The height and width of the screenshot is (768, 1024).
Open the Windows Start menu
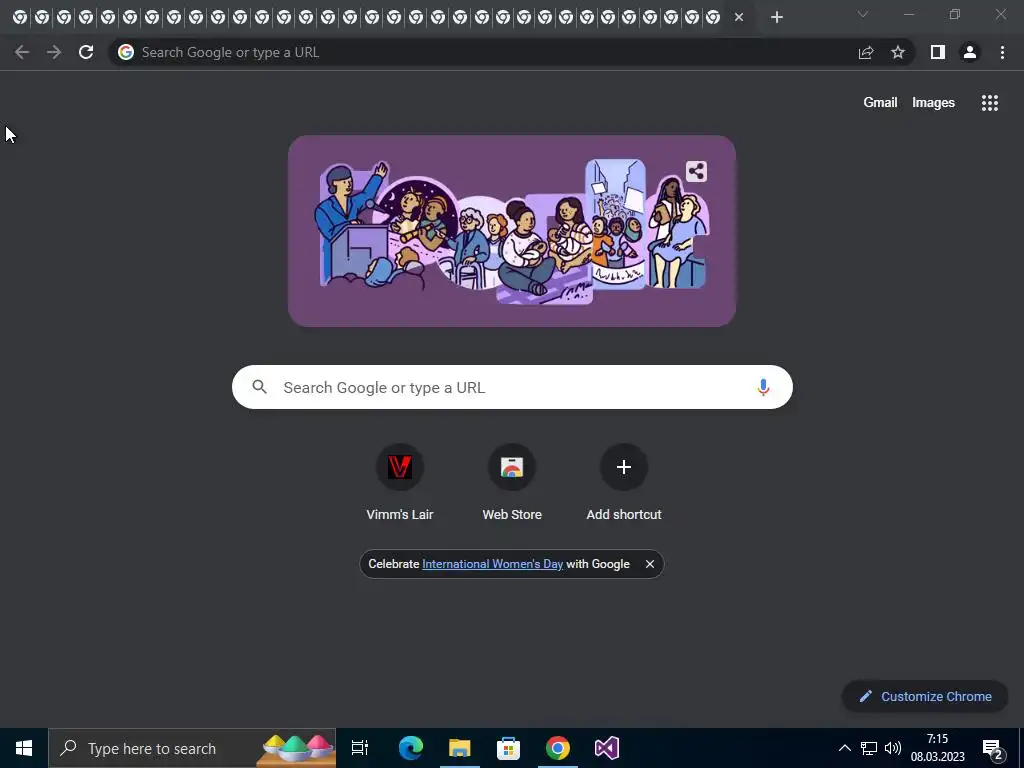coord(24,748)
